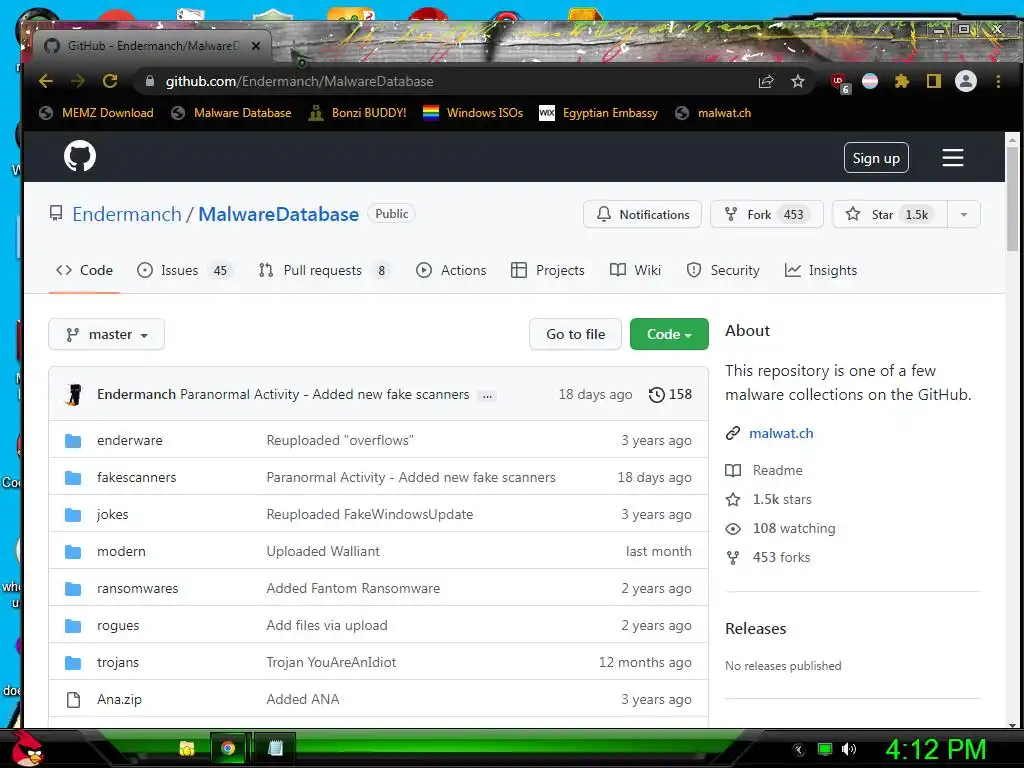Screen dimensions: 1024x768
Task: Open the GitHub hamburger menu
Action: click(953, 157)
